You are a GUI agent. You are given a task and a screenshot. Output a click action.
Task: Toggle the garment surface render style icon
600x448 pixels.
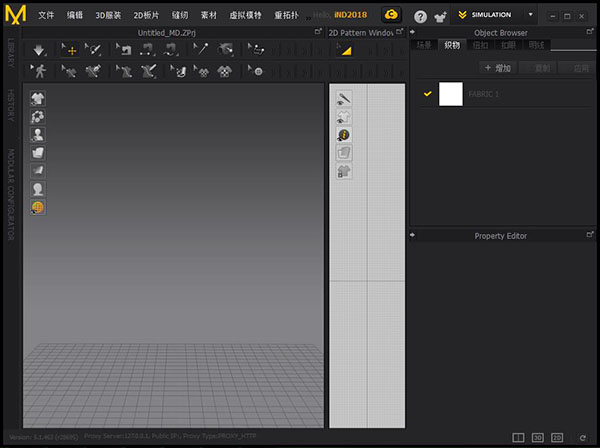click(38, 153)
